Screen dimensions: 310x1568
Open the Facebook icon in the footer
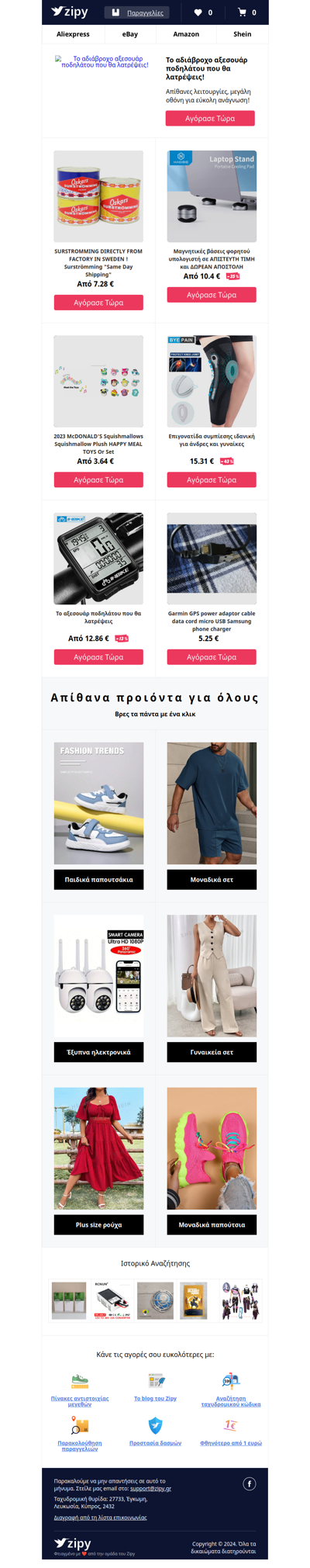[x=250, y=1483]
